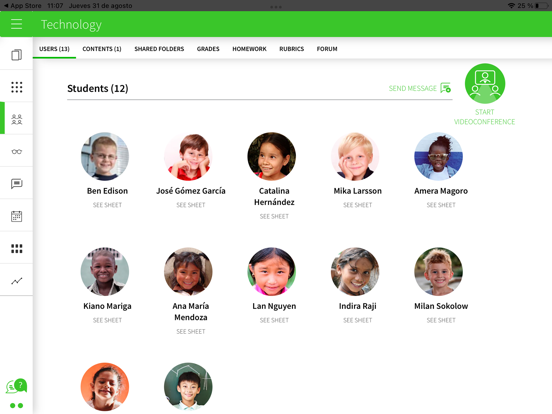Click the name José Gómez García
The height and width of the screenshot is (414, 552).
(191, 191)
